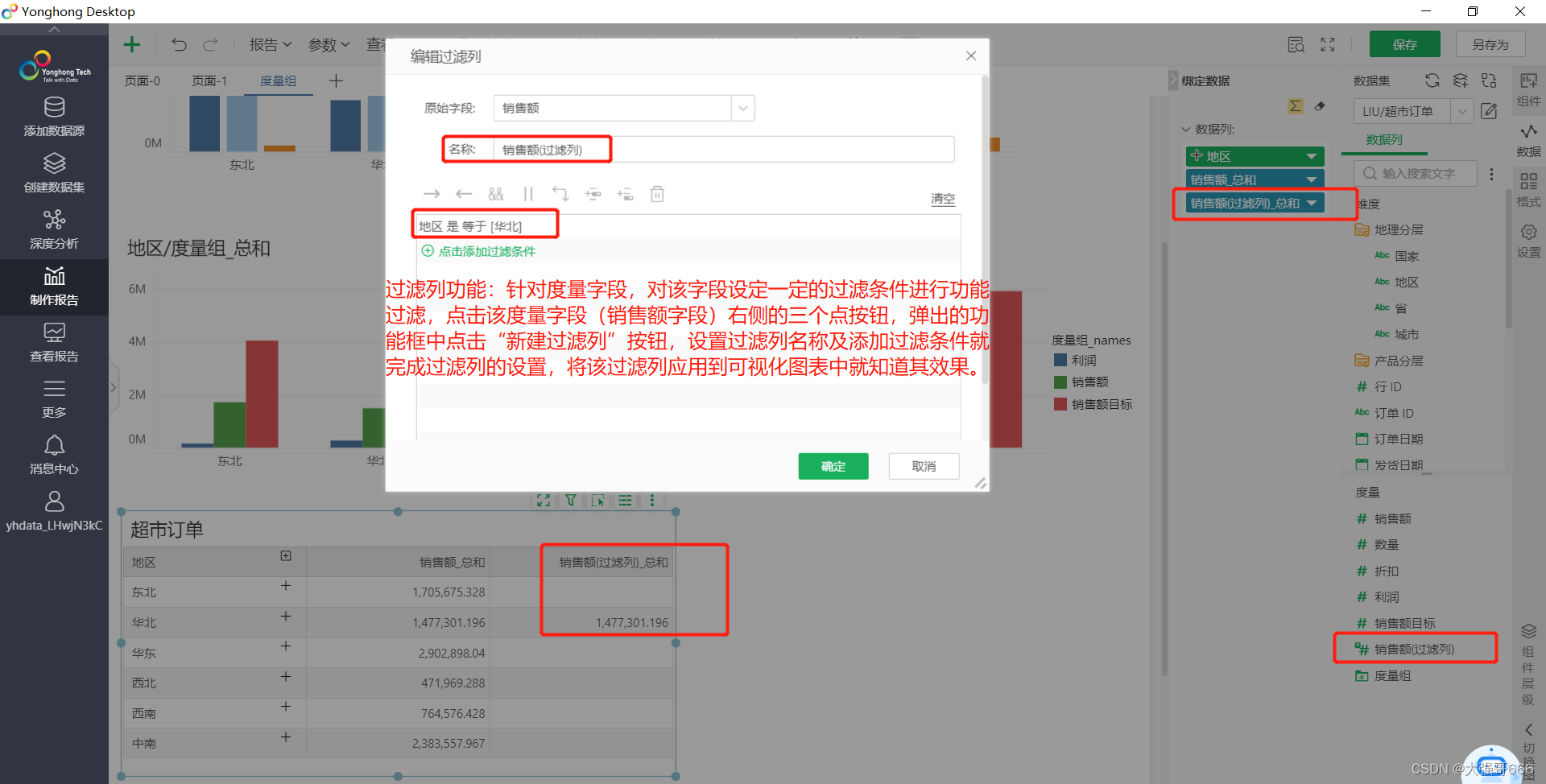Click the edit dataset pencil icon
The height and width of the screenshot is (784, 1546).
[1489, 111]
